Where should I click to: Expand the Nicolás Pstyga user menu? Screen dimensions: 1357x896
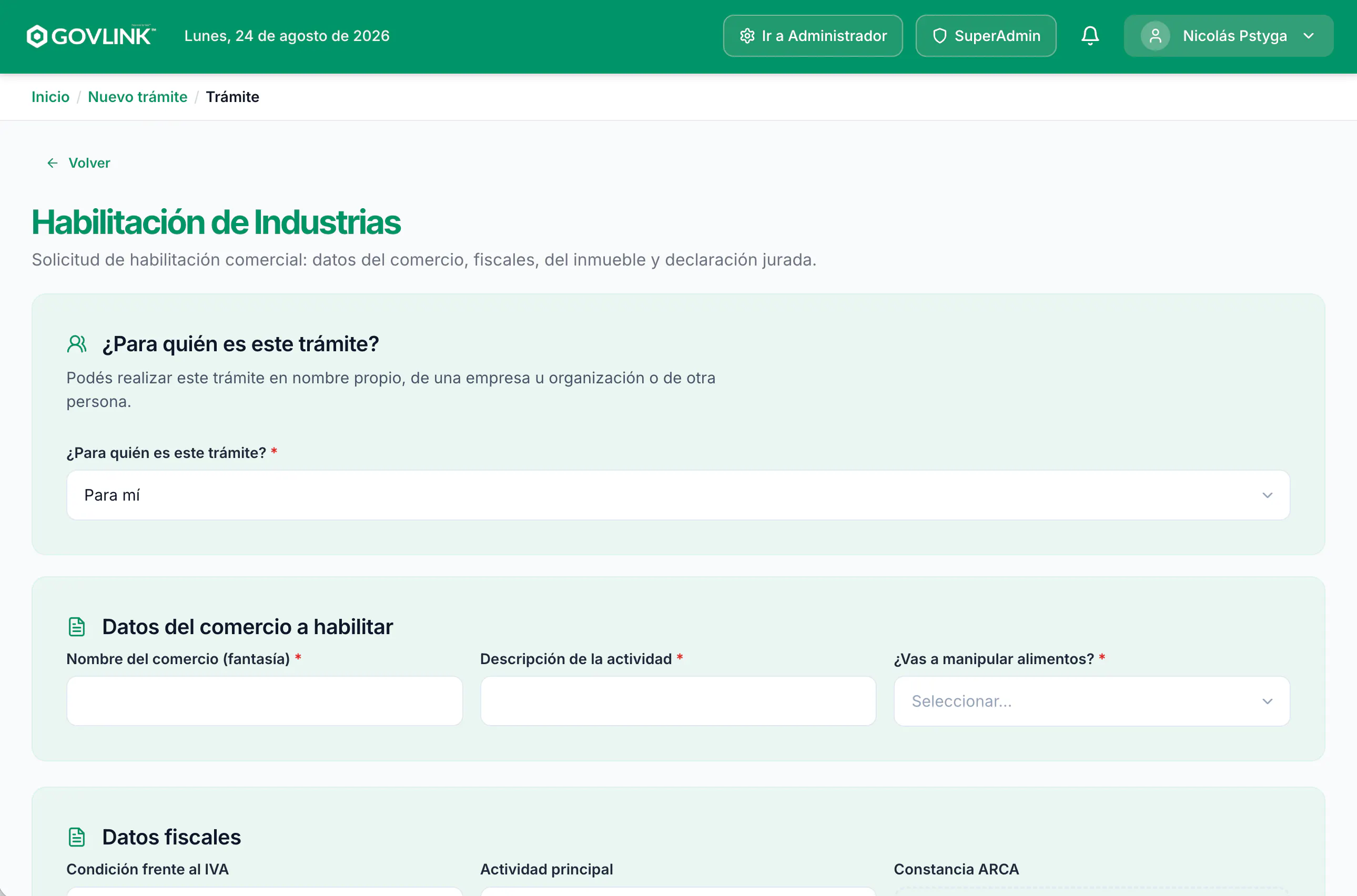click(1228, 36)
